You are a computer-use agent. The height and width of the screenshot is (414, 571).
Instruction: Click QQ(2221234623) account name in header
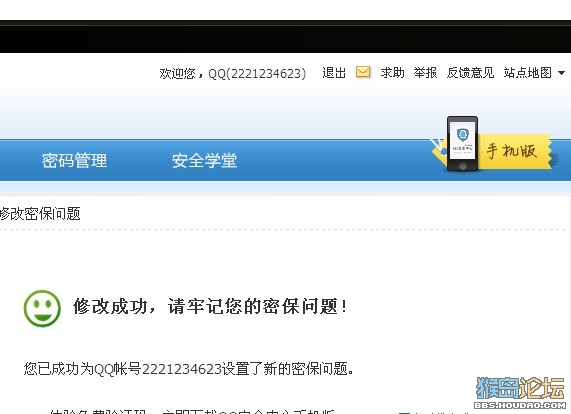[257, 74]
